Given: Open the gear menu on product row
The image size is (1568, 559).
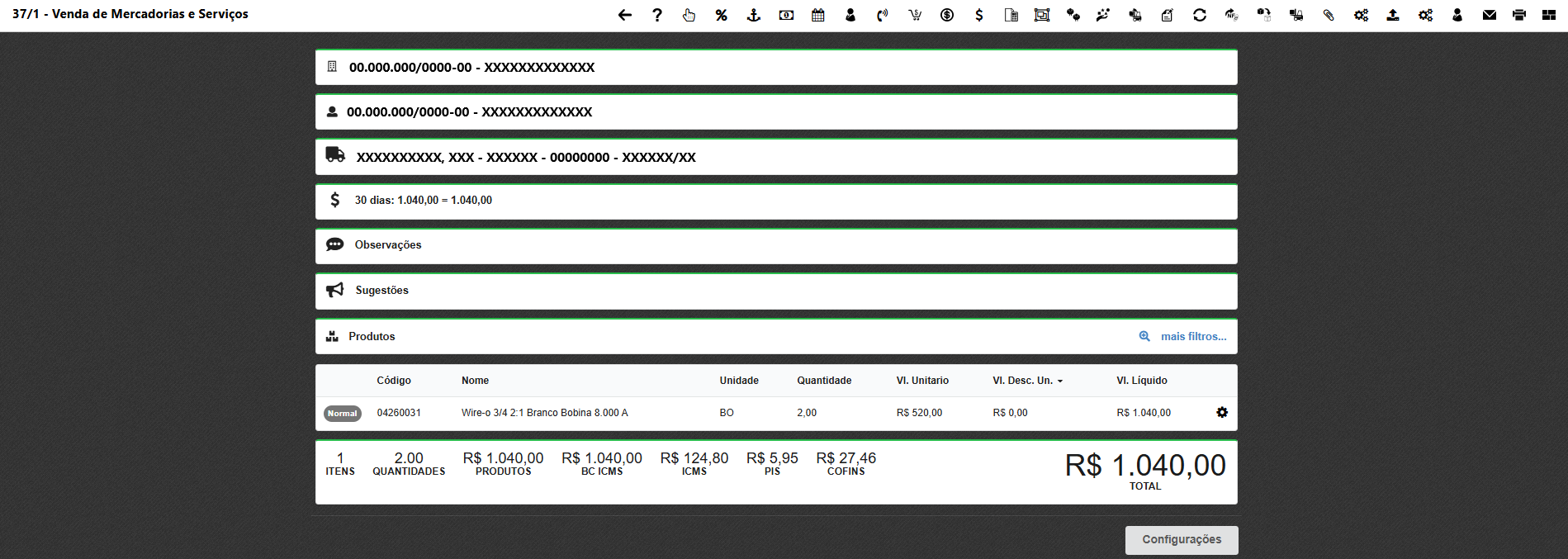Looking at the screenshot, I should pyautogui.click(x=1222, y=413).
